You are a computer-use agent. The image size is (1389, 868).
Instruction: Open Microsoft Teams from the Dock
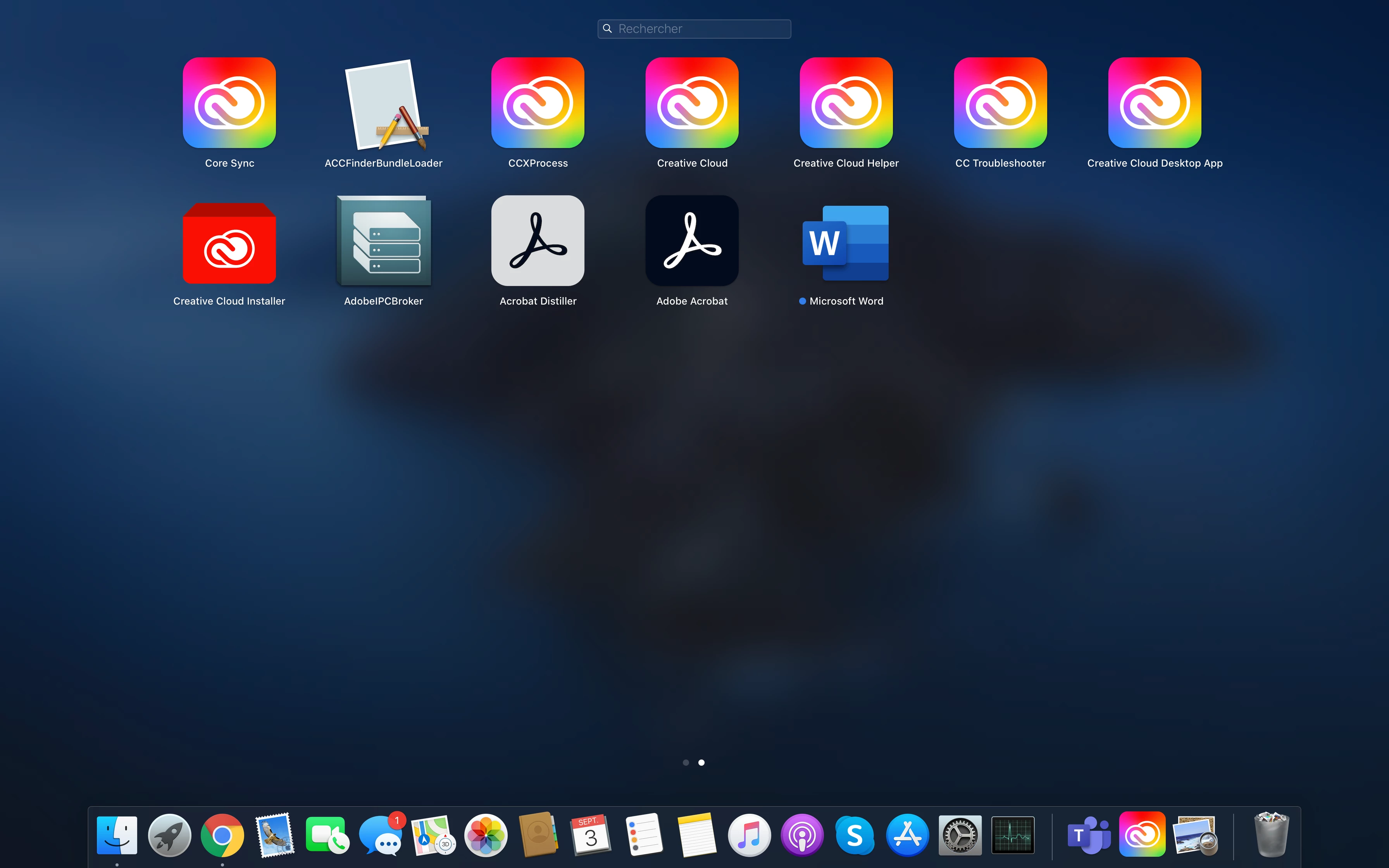[1089, 835]
